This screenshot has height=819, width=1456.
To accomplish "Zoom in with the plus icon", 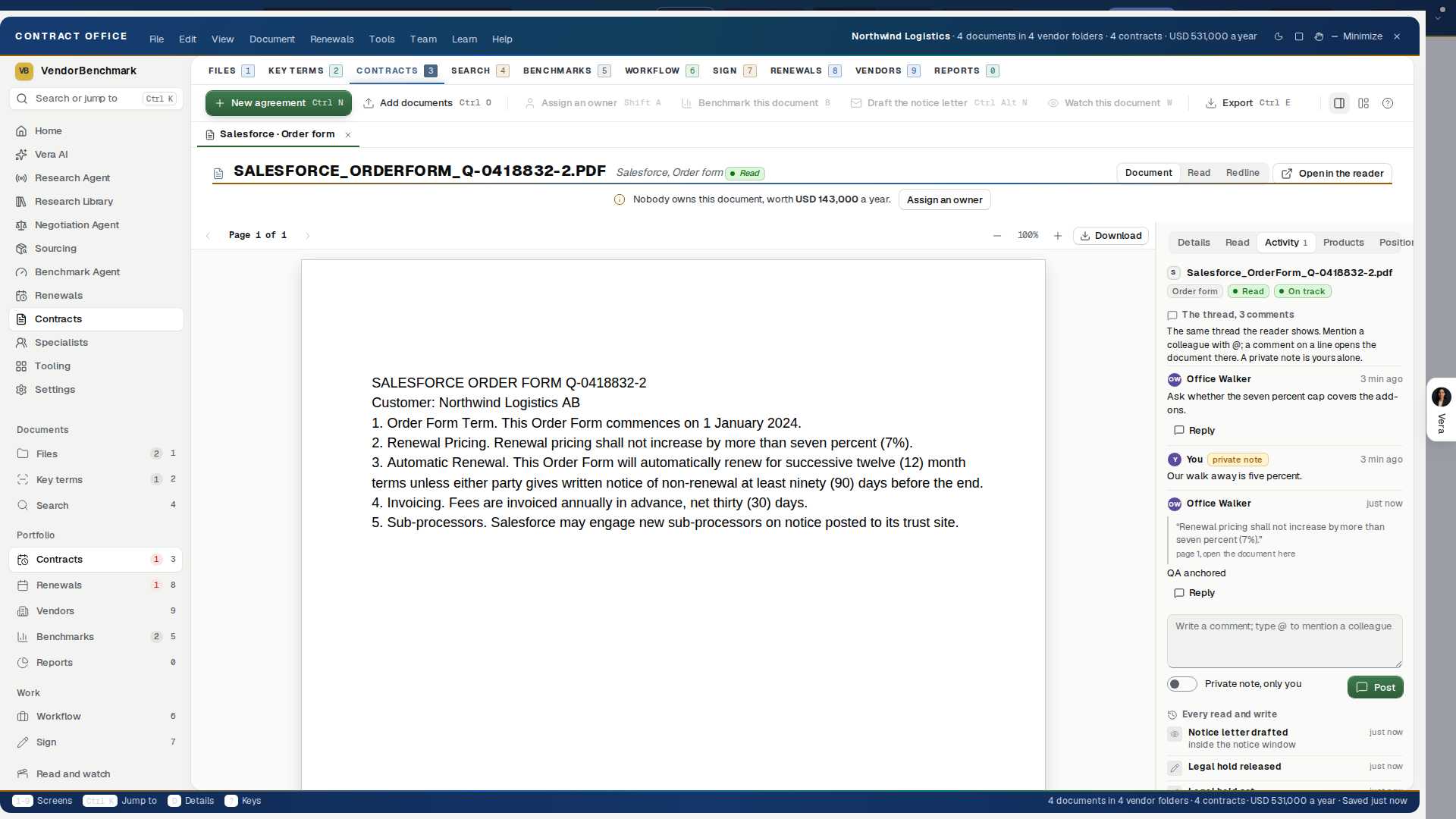I will 1058,236.
